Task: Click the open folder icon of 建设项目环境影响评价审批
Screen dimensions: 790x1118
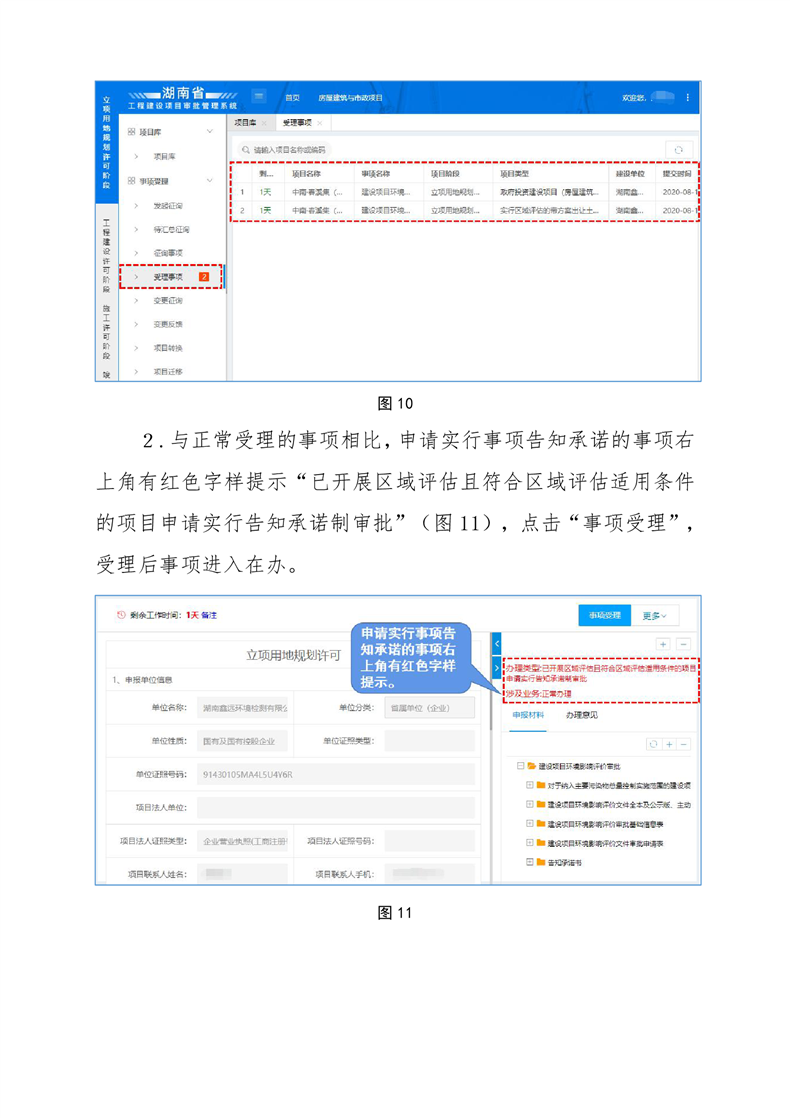Action: tap(532, 766)
